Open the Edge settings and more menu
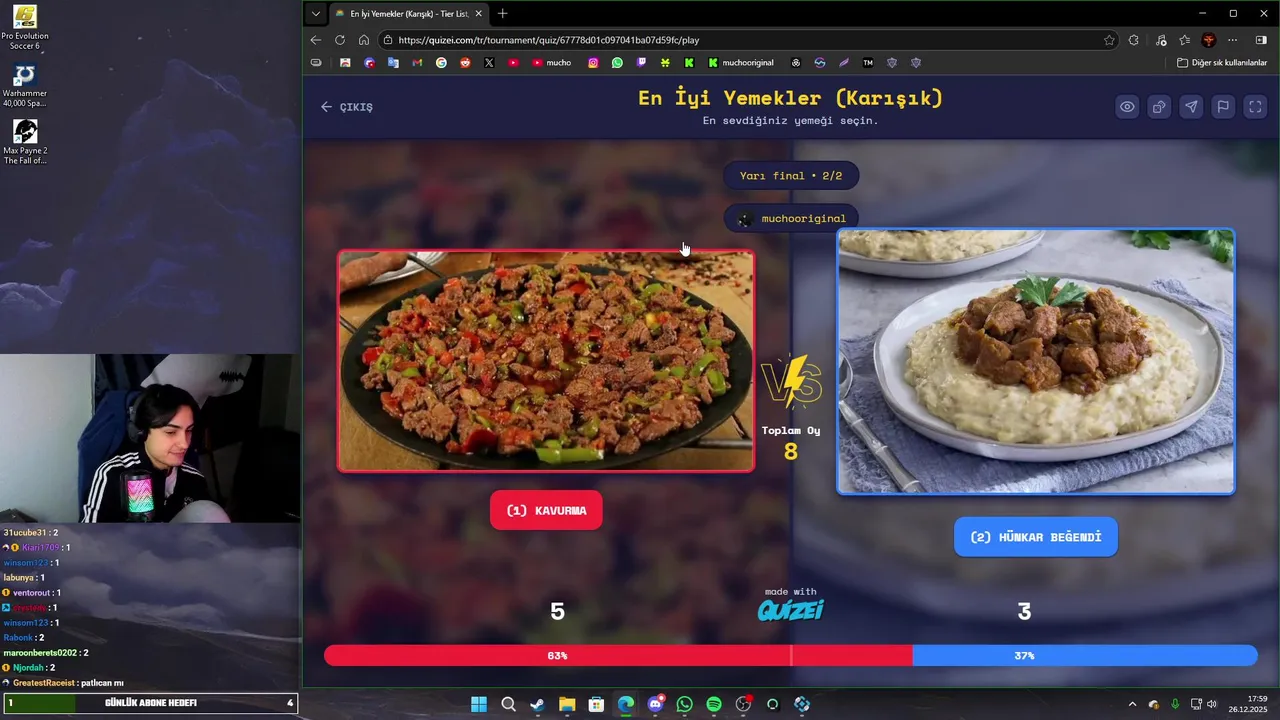Image resolution: width=1280 pixels, height=720 pixels. tap(1233, 40)
